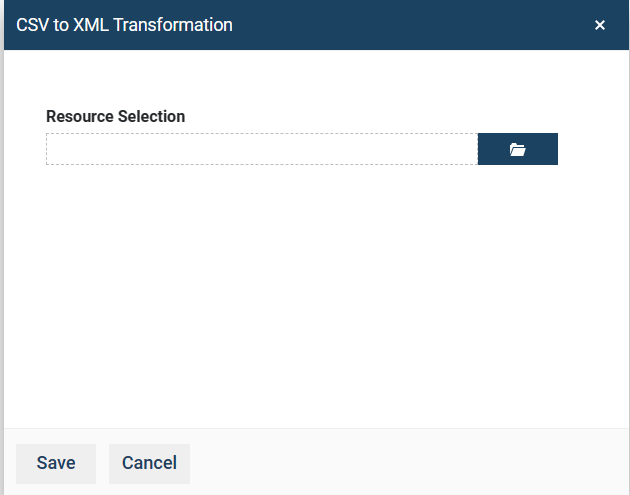Click the white X in title bar
Viewport: 630px width, 495px height.
(600, 25)
